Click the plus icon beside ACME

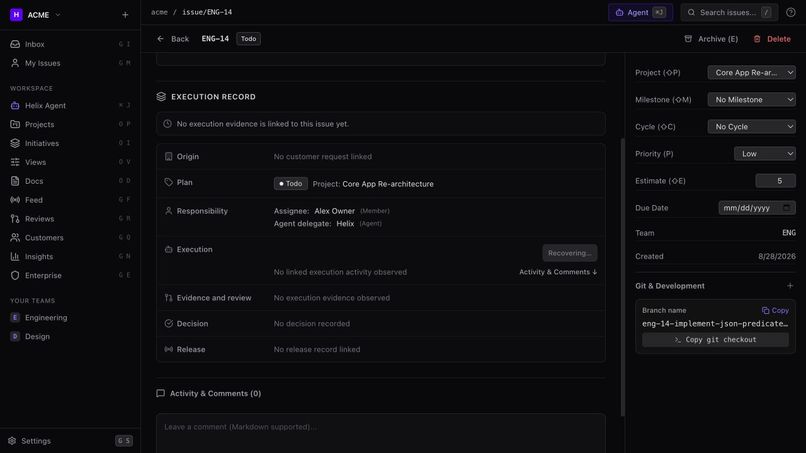tap(125, 15)
